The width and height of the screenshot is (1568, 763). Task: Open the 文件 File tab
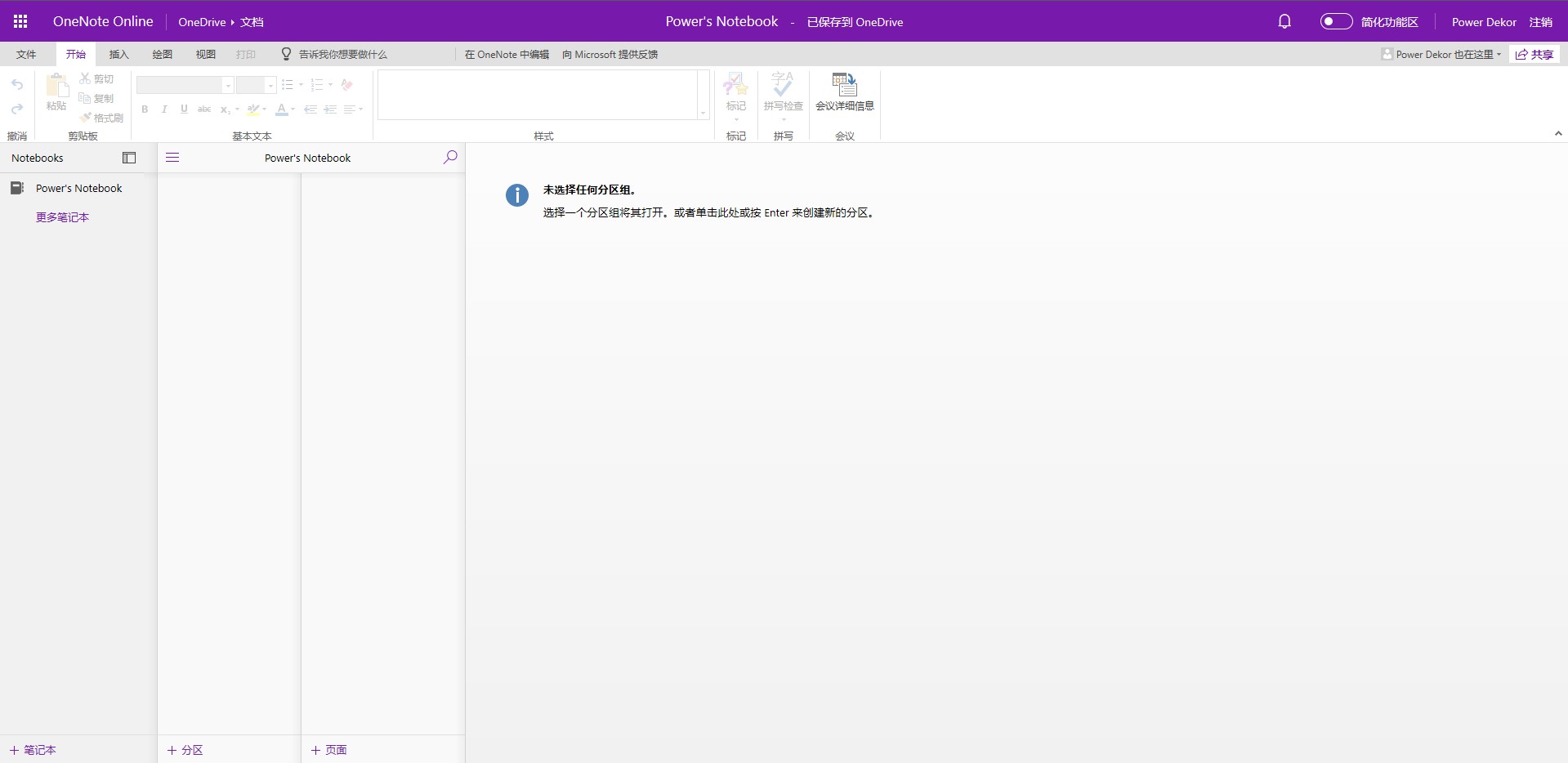[x=26, y=54]
